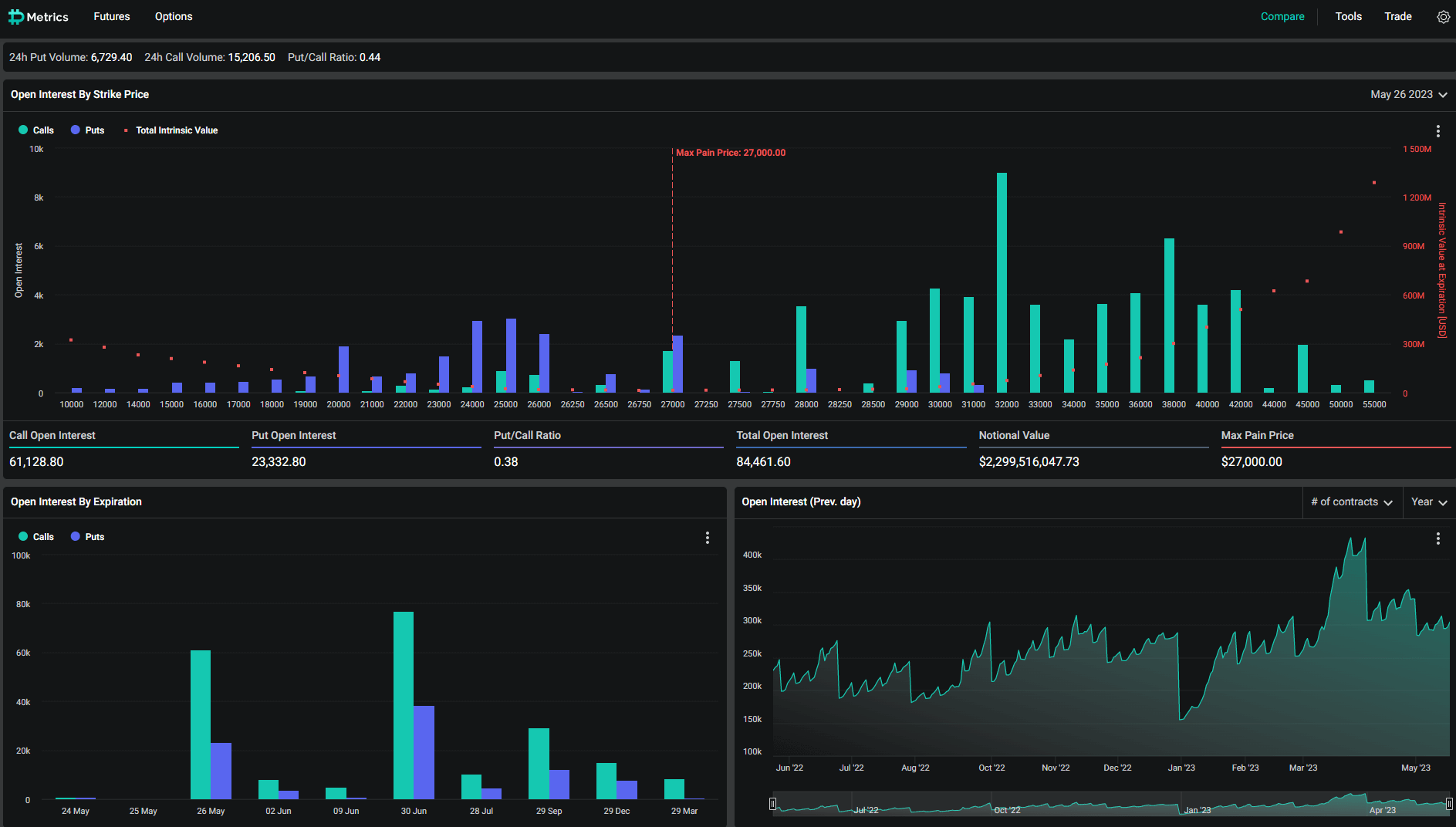The image size is (1456, 827).
Task: Open the settings gear icon
Action: (1443, 17)
